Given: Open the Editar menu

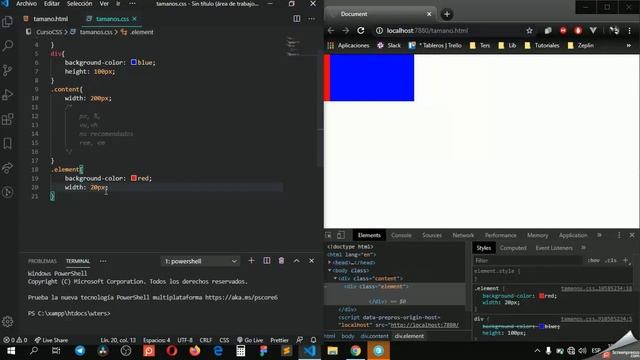Looking at the screenshot, I should (x=51, y=4).
